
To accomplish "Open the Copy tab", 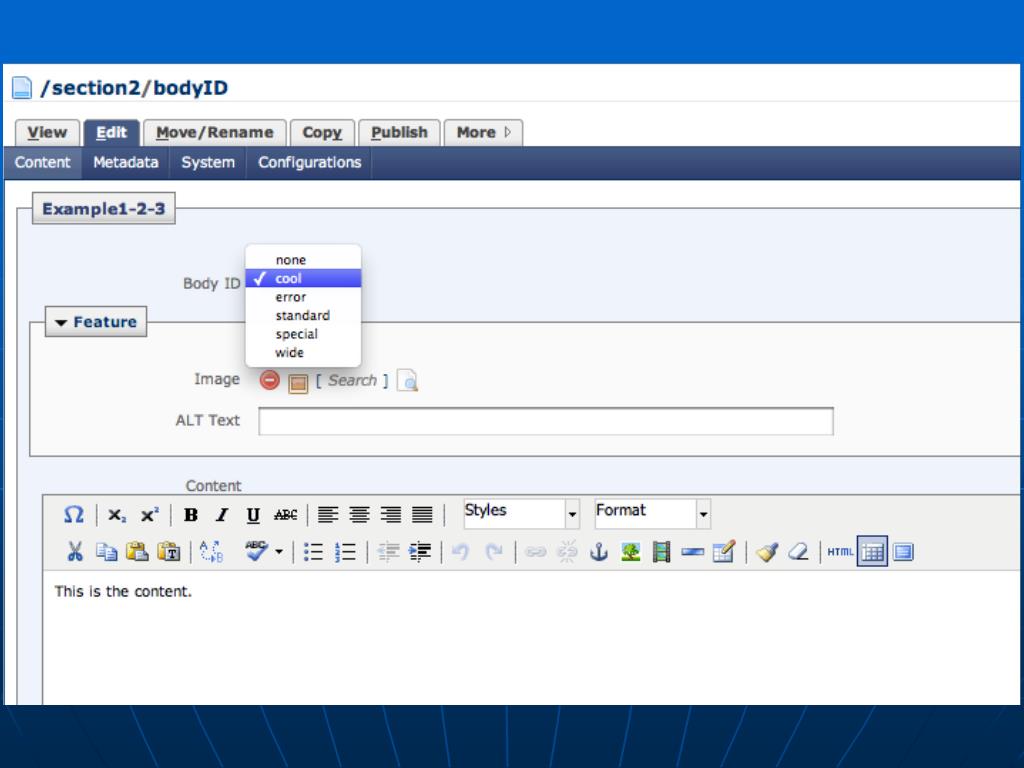I will pos(322,133).
